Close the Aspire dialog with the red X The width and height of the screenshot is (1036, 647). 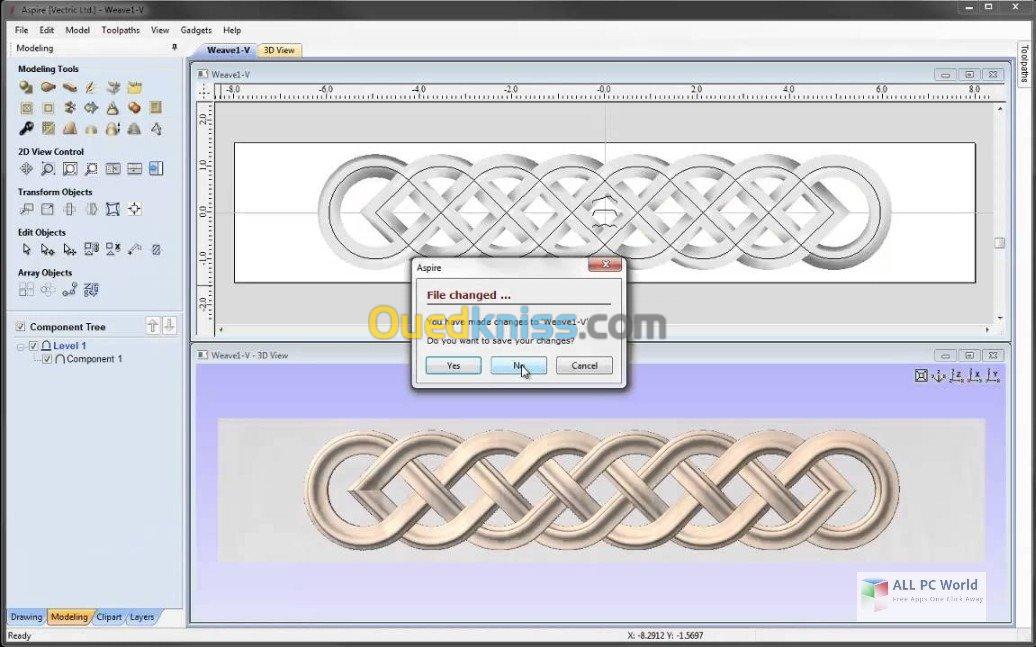[x=605, y=266]
